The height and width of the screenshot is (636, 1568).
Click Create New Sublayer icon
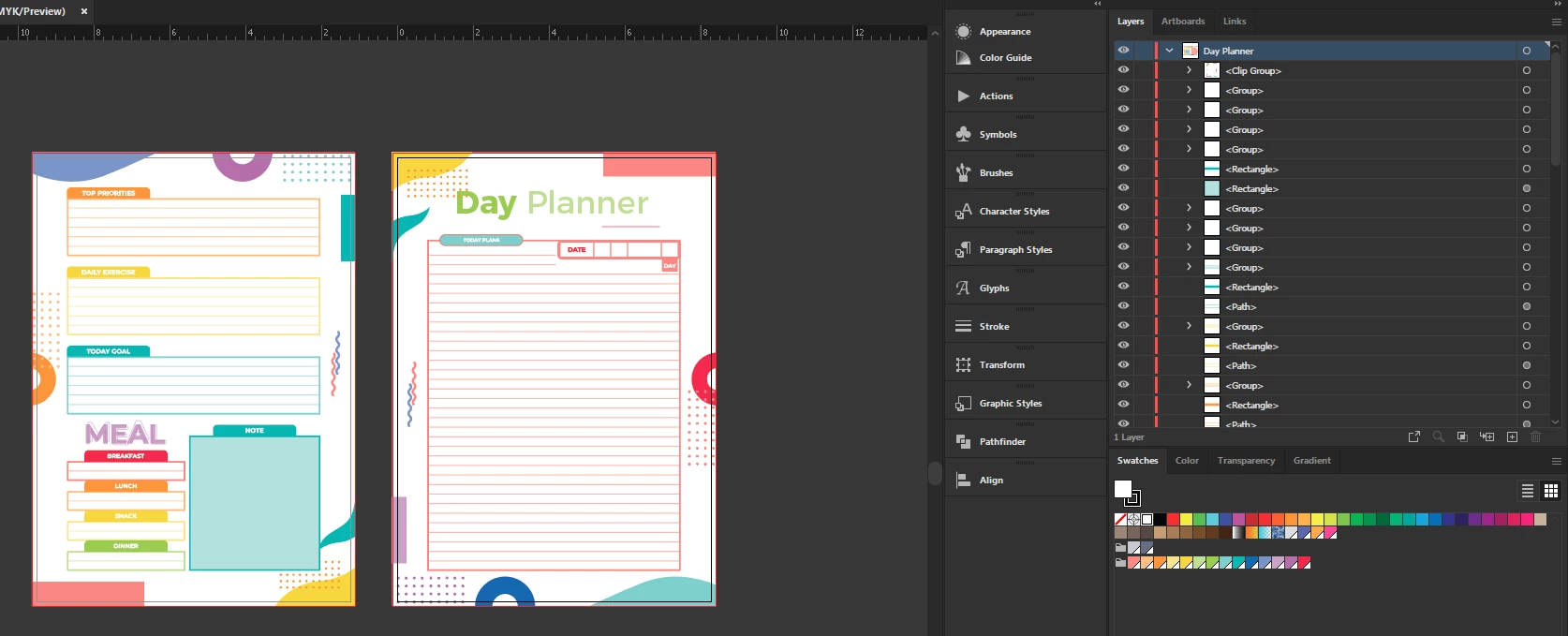click(1487, 436)
